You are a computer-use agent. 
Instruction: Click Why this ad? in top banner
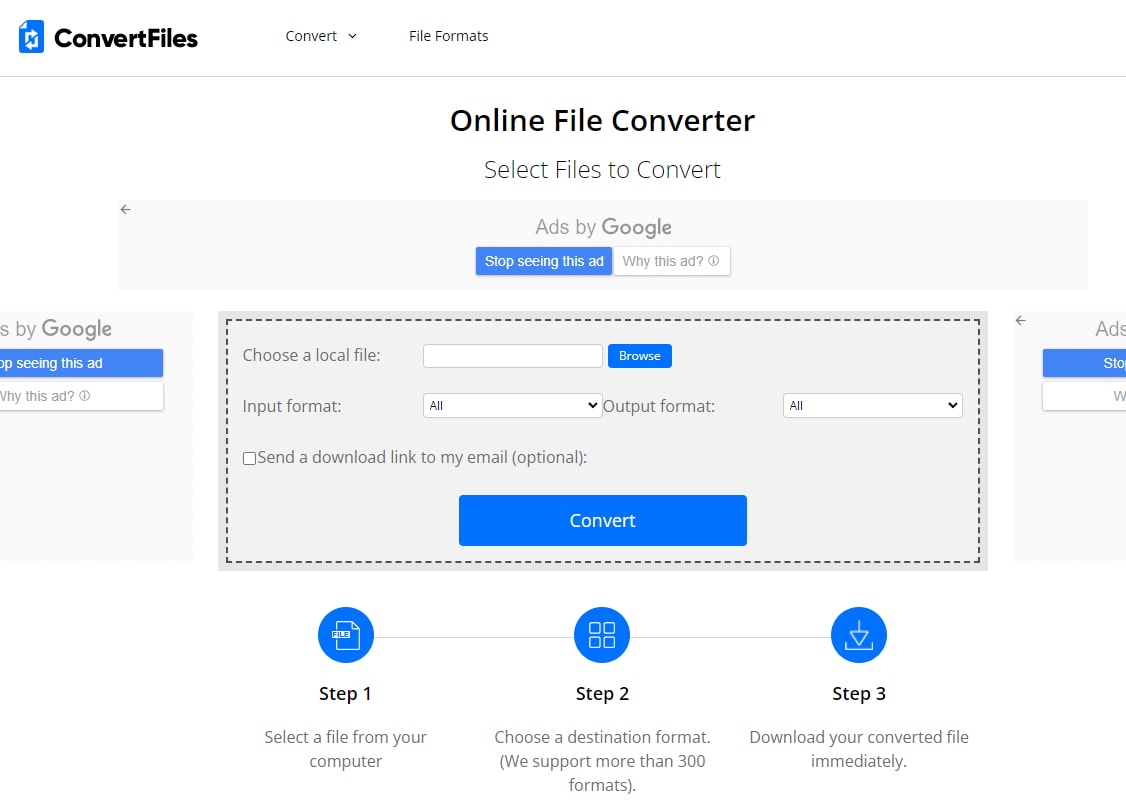[671, 261]
